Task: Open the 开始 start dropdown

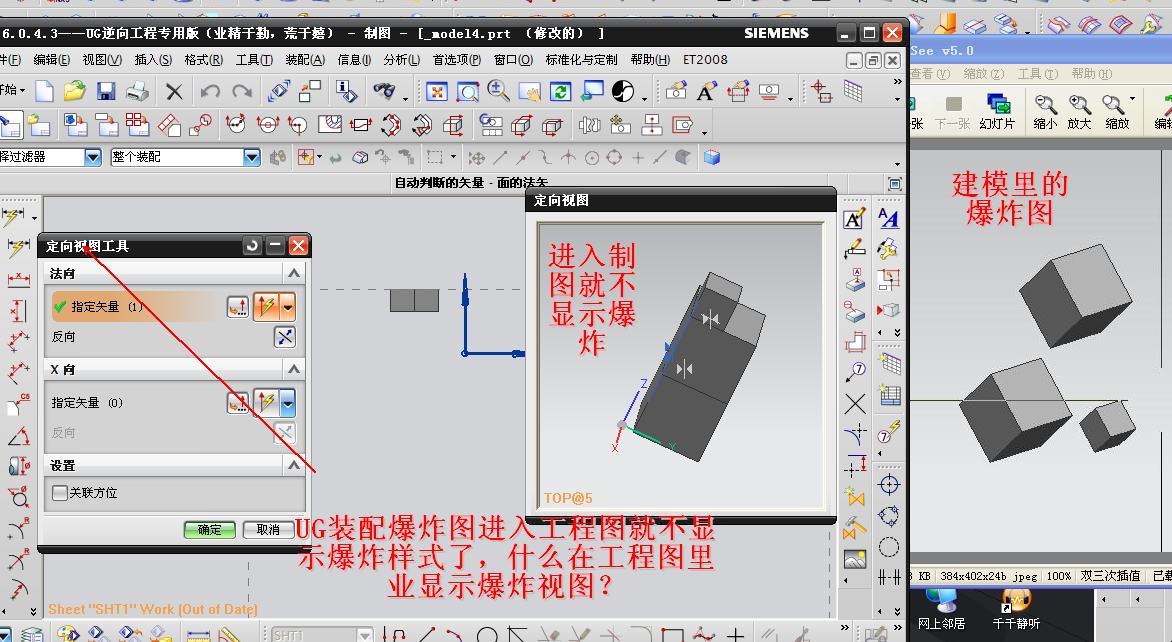Action: pyautogui.click(x=13, y=90)
